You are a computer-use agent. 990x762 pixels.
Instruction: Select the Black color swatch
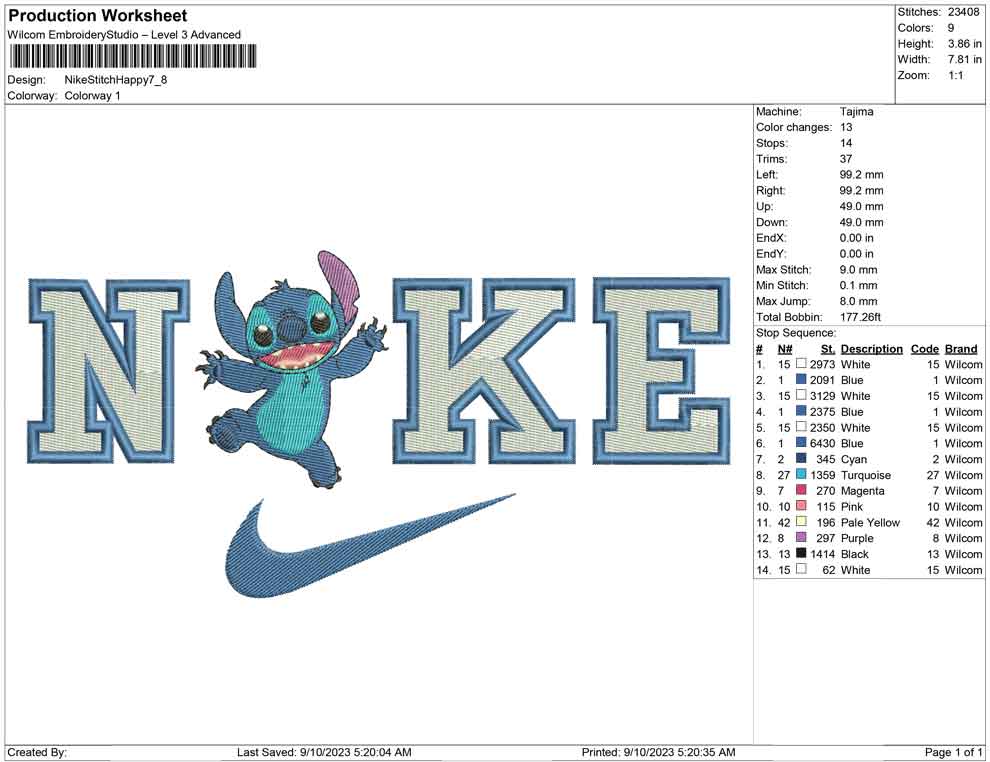click(801, 553)
